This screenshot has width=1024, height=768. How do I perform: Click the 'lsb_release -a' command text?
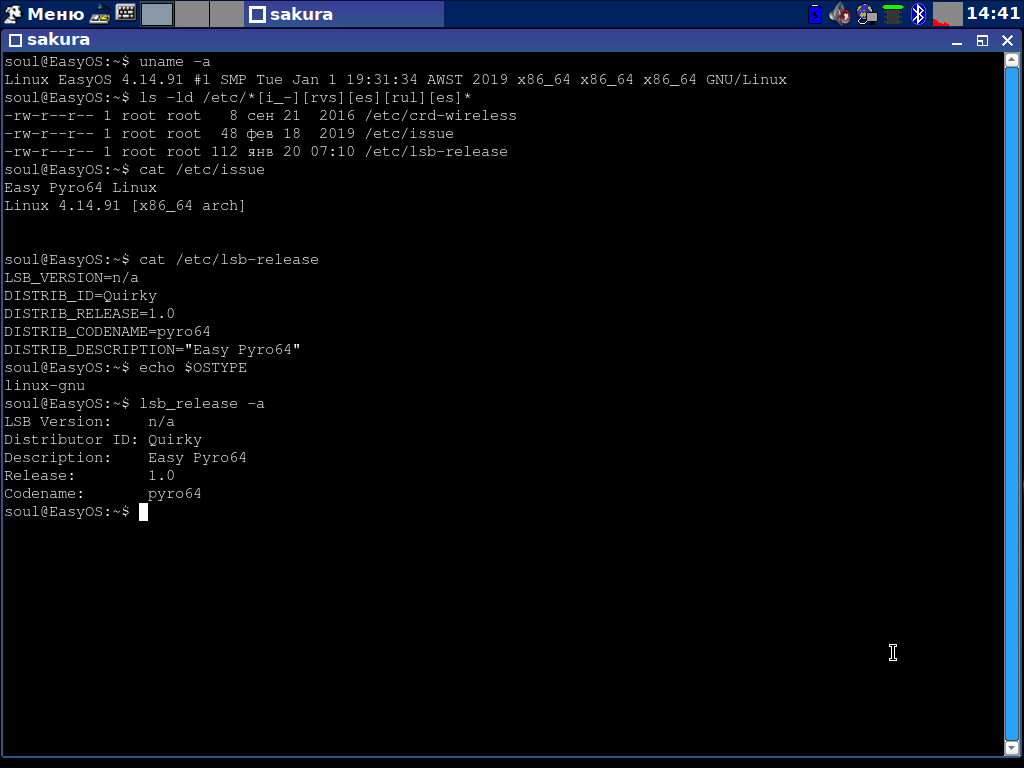[x=202, y=404]
